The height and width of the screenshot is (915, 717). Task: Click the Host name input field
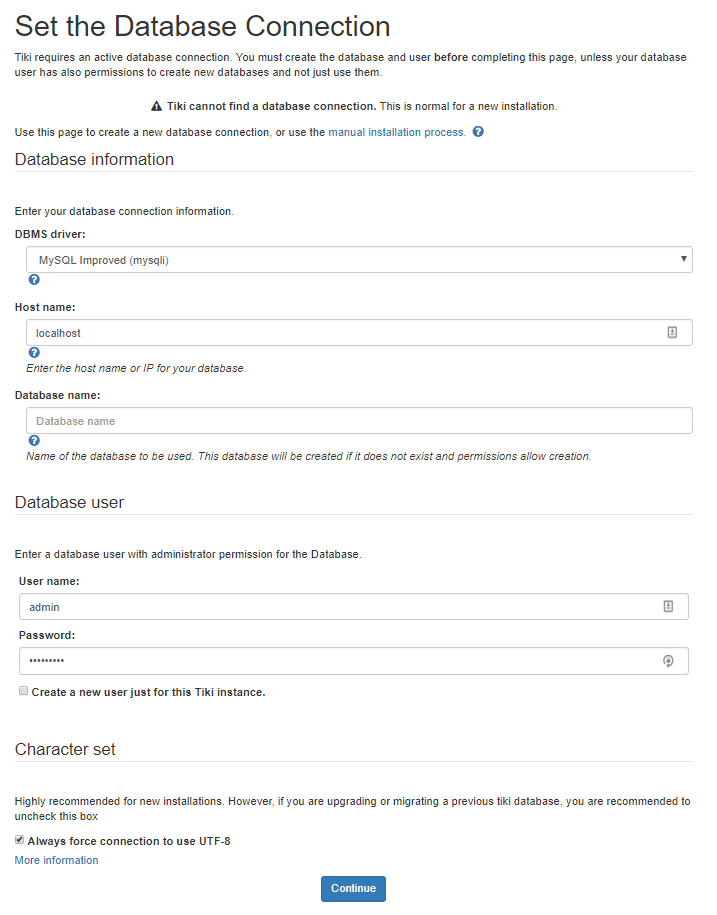pyautogui.click(x=340, y=333)
